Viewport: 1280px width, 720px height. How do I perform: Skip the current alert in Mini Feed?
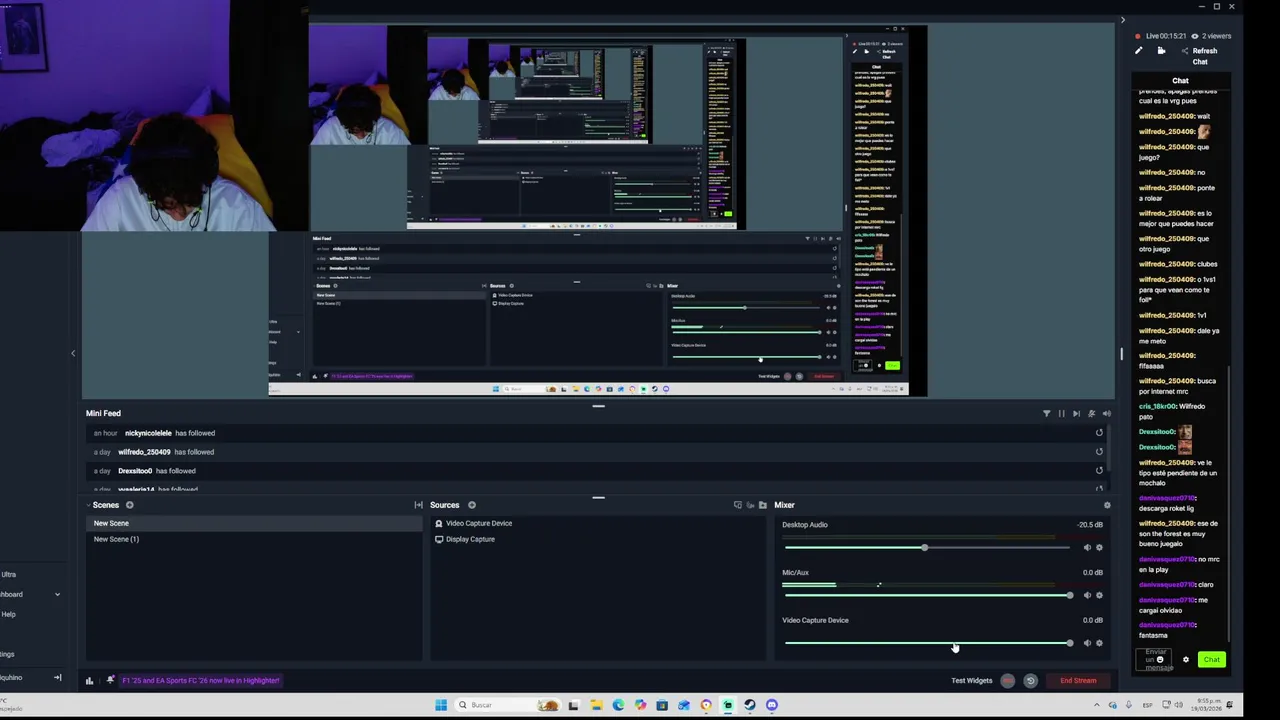pyautogui.click(x=1076, y=413)
